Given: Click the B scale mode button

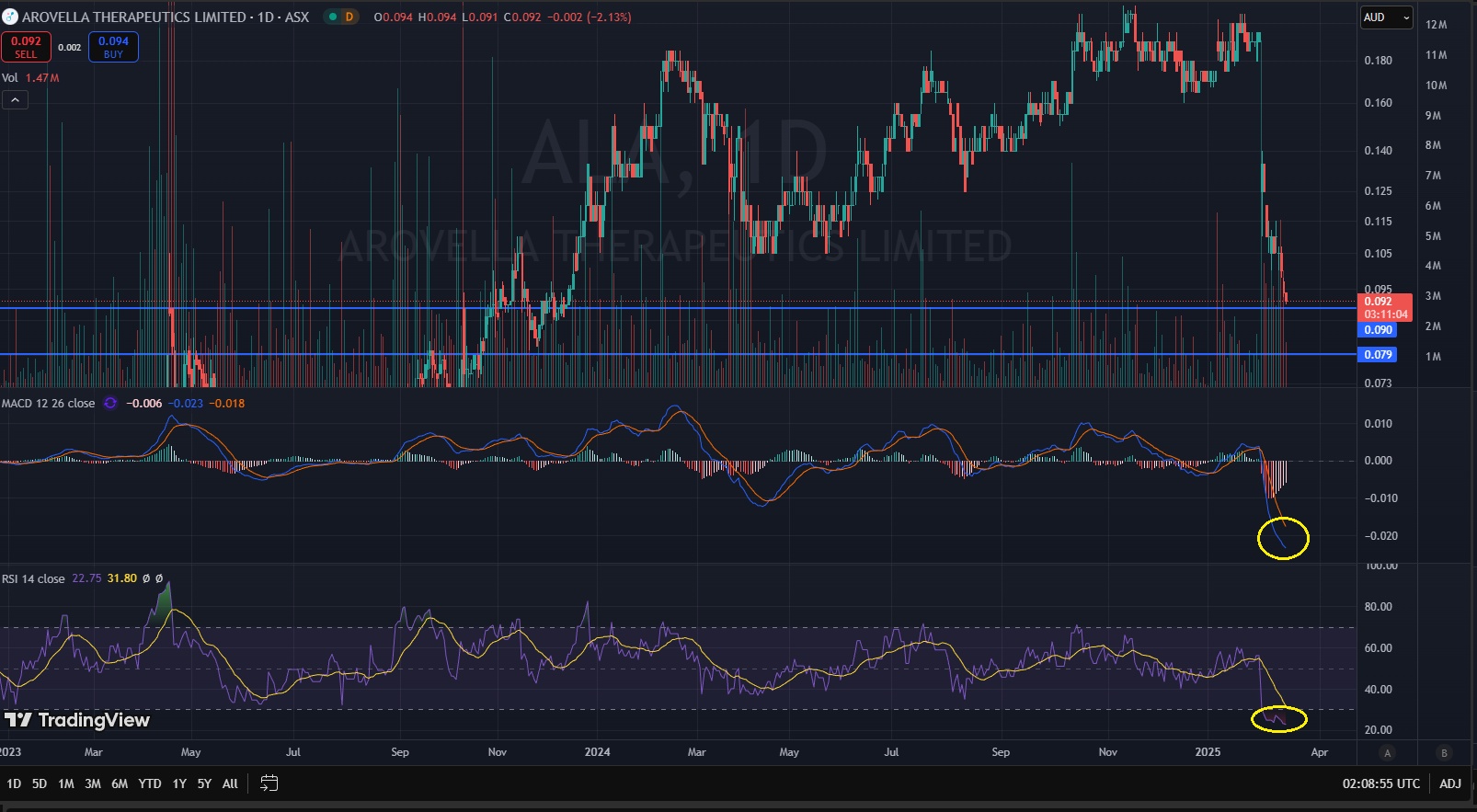Looking at the screenshot, I should [x=1444, y=752].
